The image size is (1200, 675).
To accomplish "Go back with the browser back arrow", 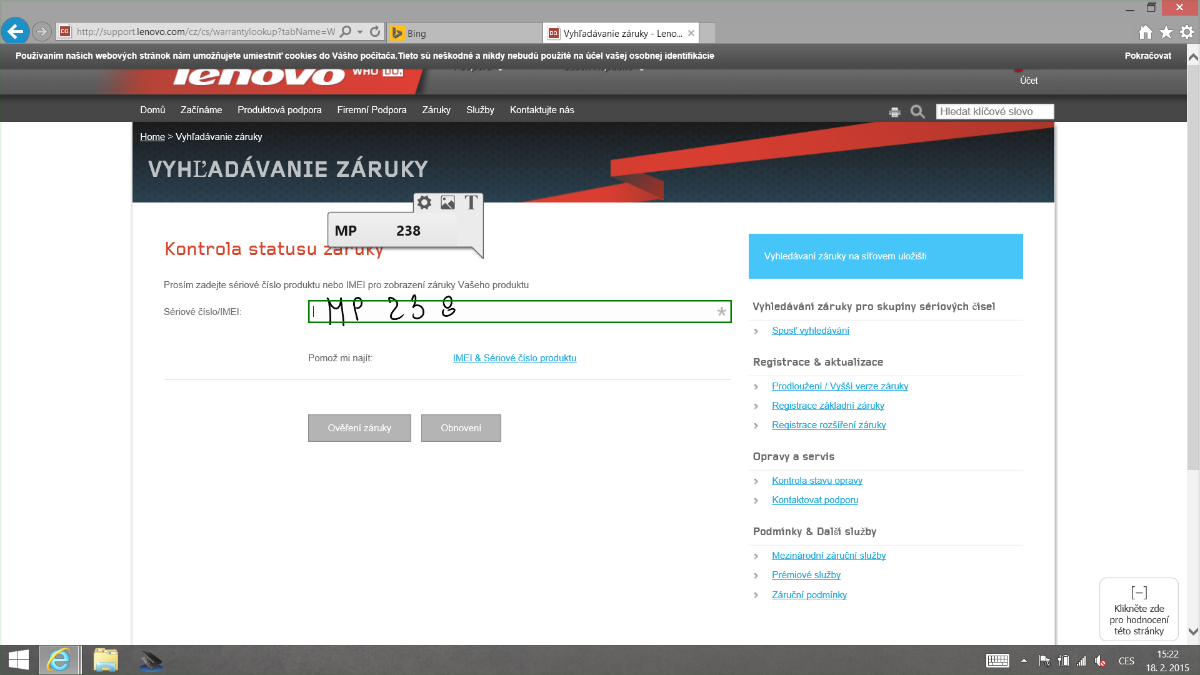I will coord(15,31).
